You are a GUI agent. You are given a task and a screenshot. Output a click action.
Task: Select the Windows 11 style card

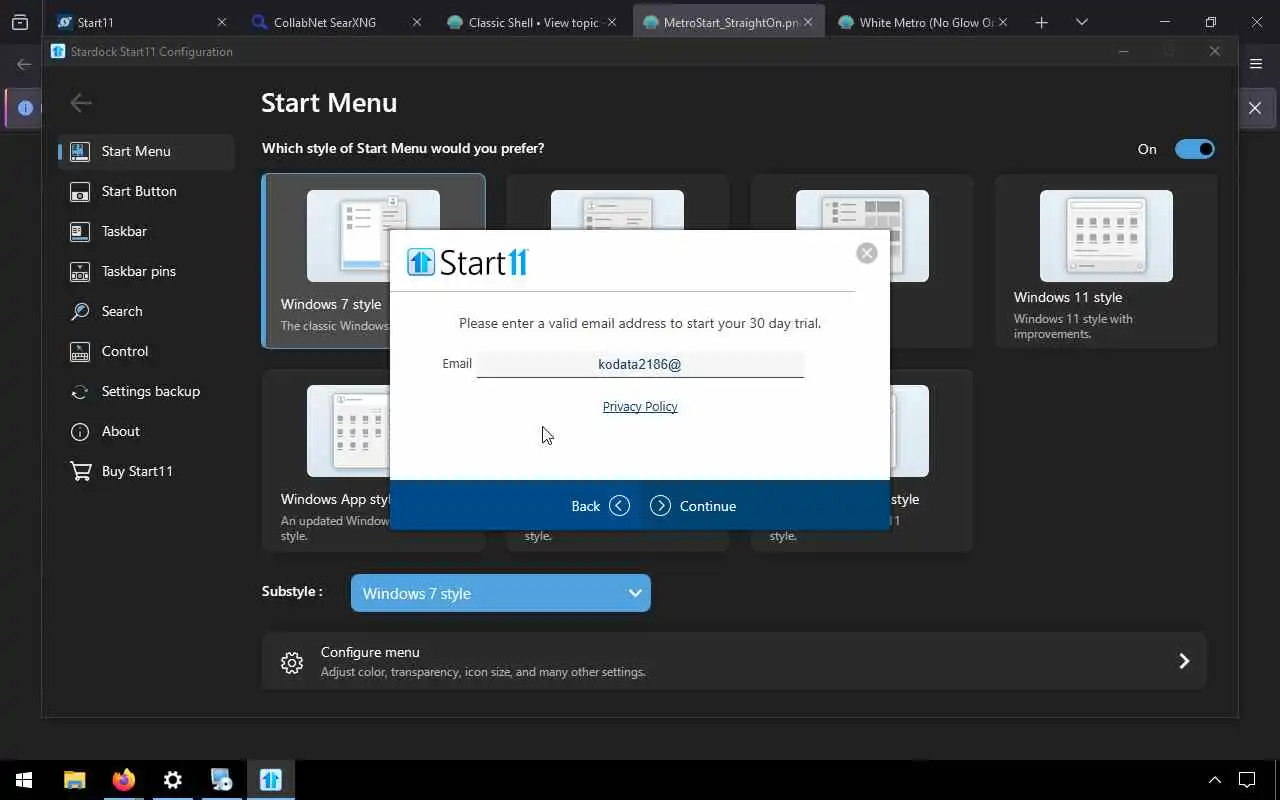pyautogui.click(x=1106, y=261)
